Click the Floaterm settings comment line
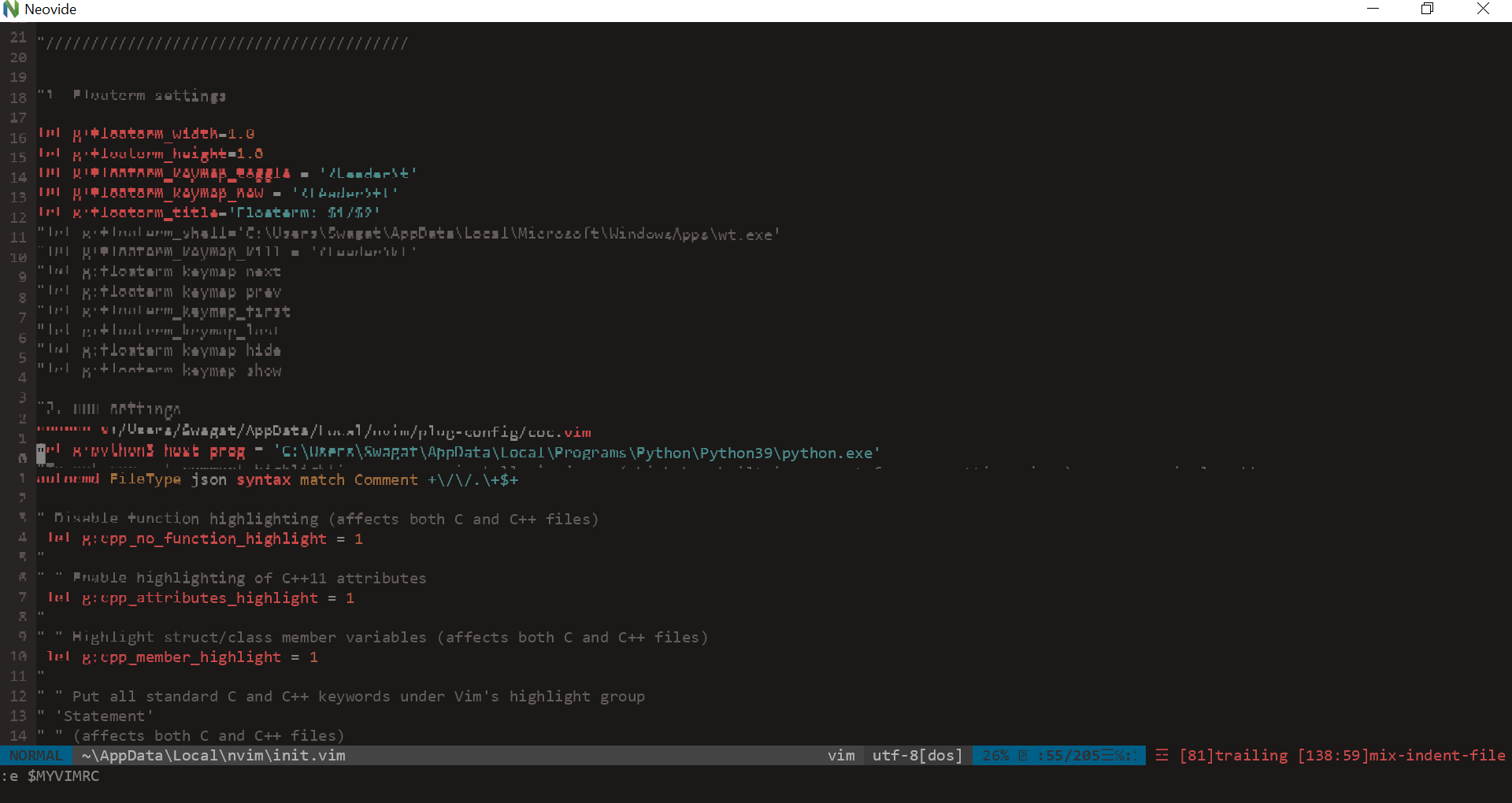Image resolution: width=1512 pixels, height=803 pixels. (x=134, y=95)
